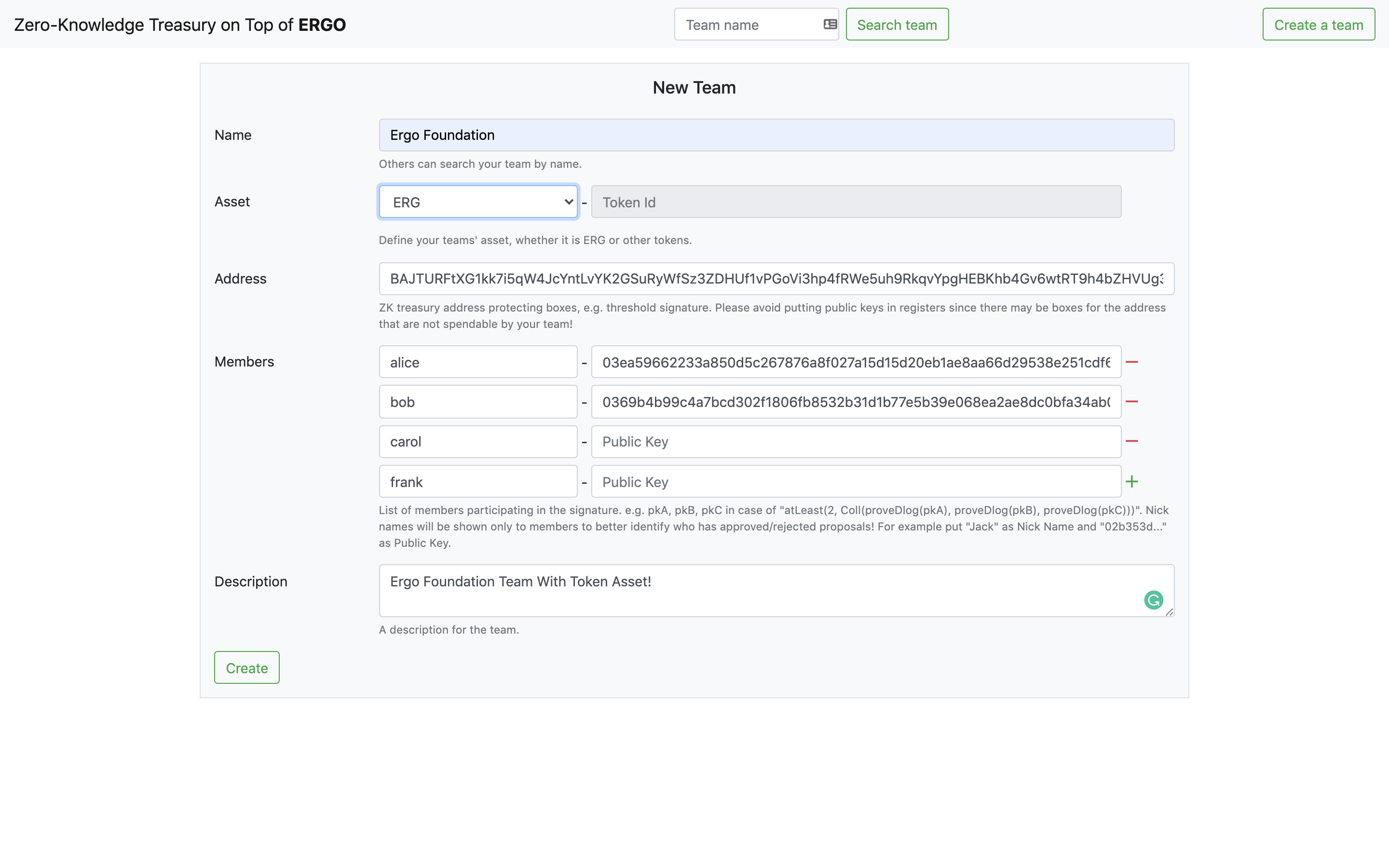Screen dimensions: 1389x868
Task: Click the Grammarly icon in Description box
Action: click(x=1153, y=600)
